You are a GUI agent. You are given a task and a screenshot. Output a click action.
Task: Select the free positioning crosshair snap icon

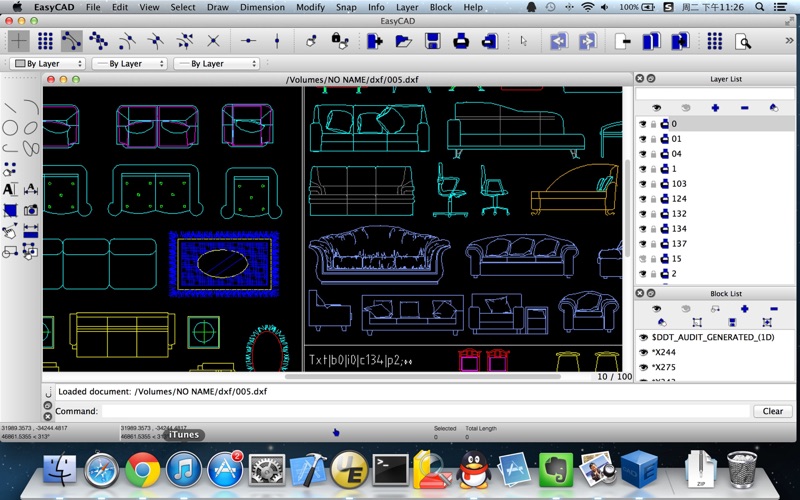point(19,41)
